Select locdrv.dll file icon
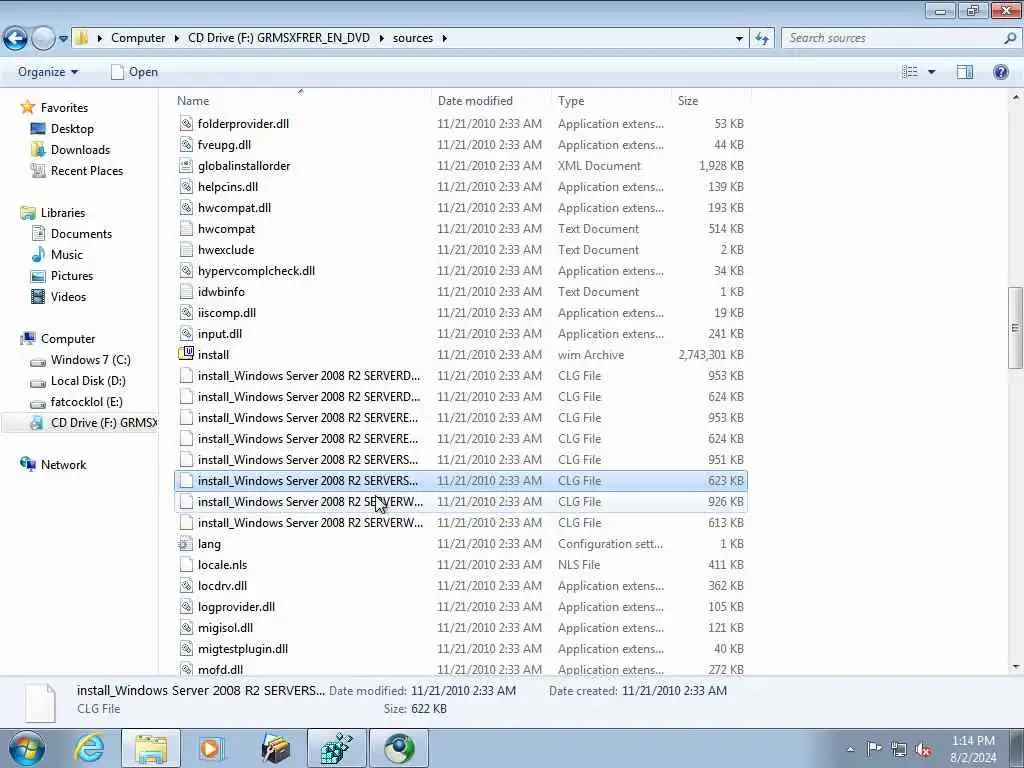Screen dimensions: 1024x768 pos(186,586)
